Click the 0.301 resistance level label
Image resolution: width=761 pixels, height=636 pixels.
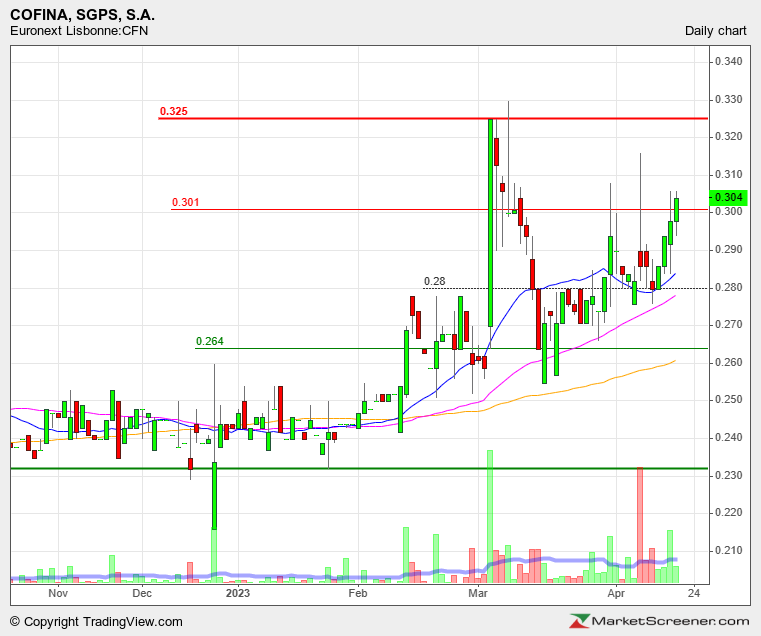185,202
